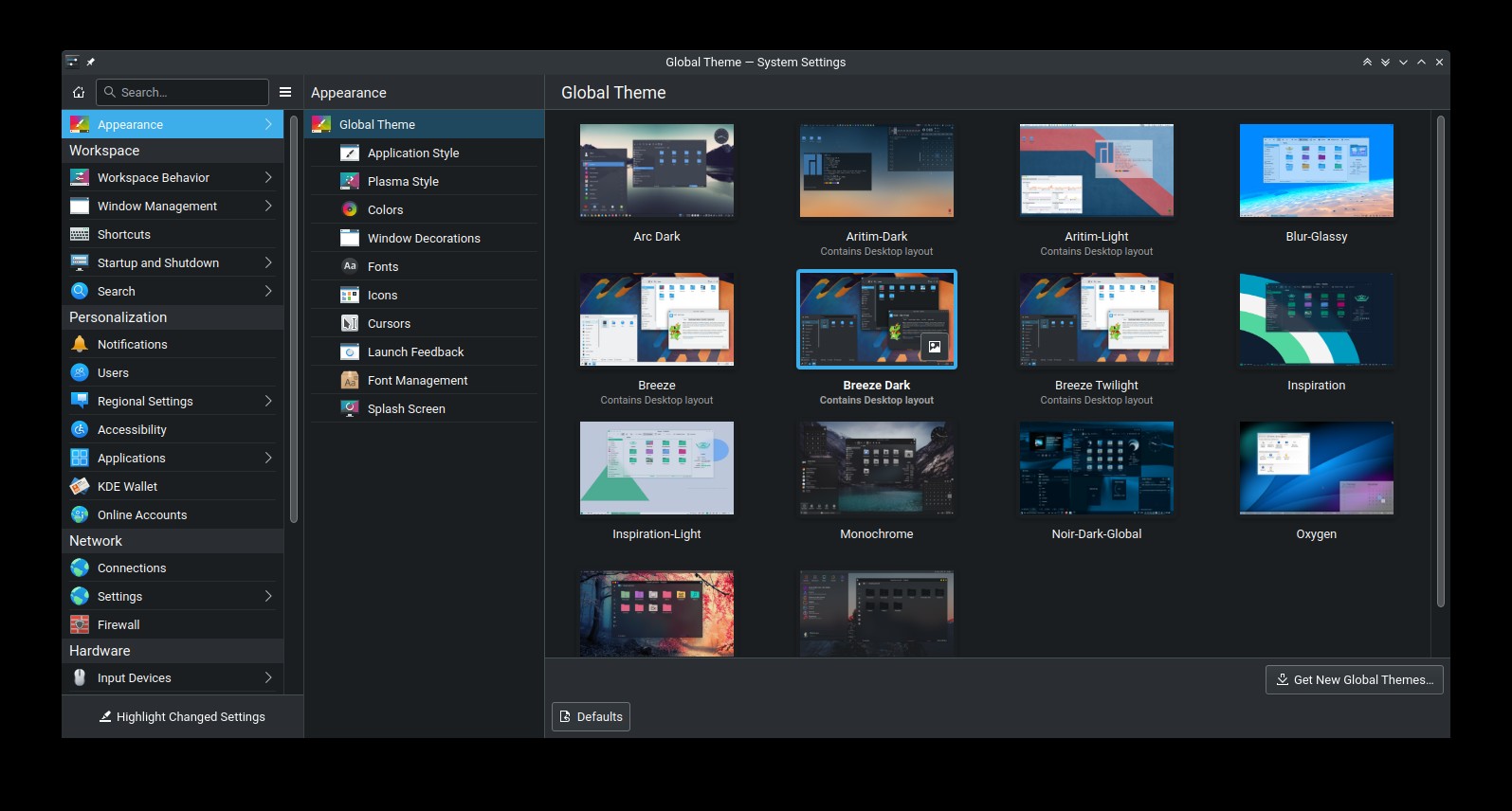Viewport: 1512px width, 811px height.
Task: Click the Connections globe icon
Action: [80, 568]
